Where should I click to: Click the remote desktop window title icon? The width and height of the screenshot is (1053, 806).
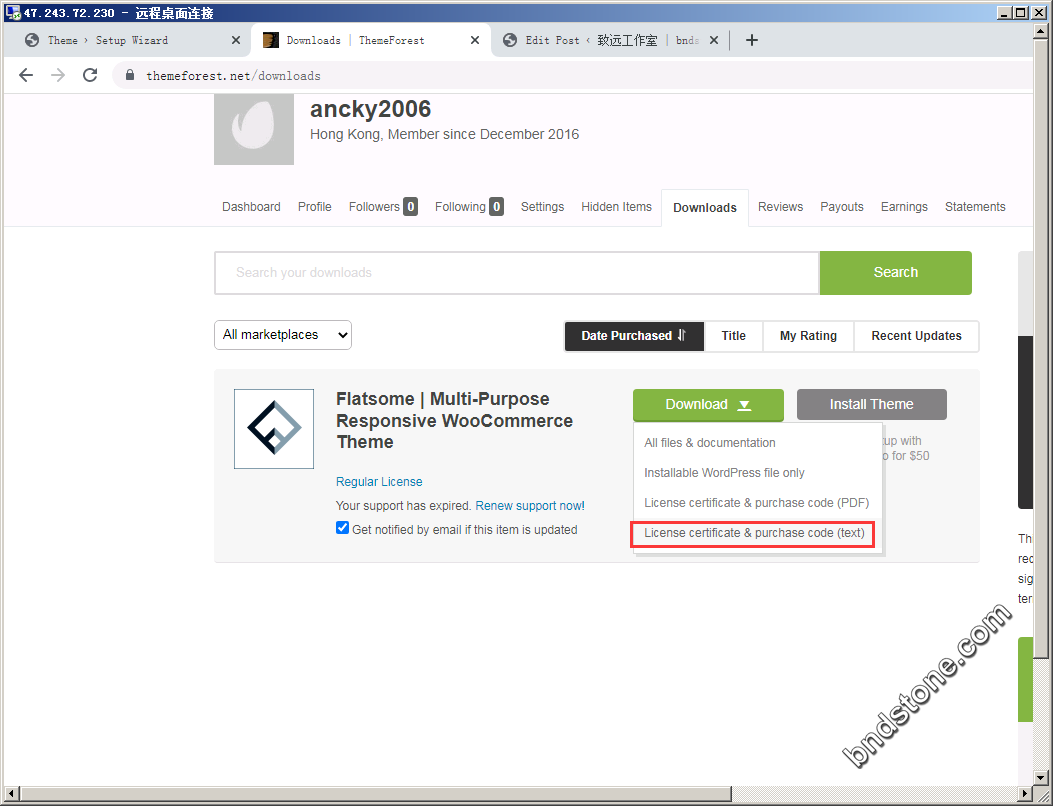[x=13, y=13]
